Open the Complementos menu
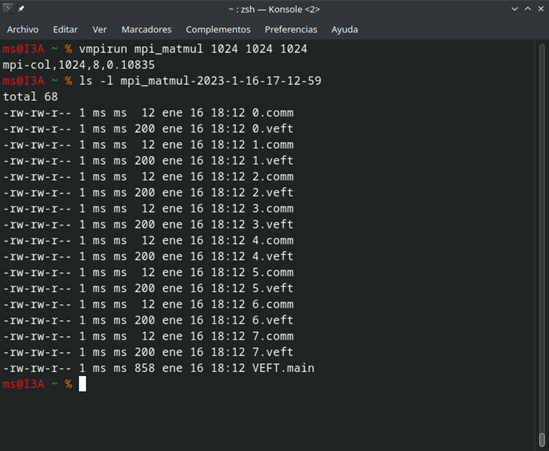 point(218,30)
